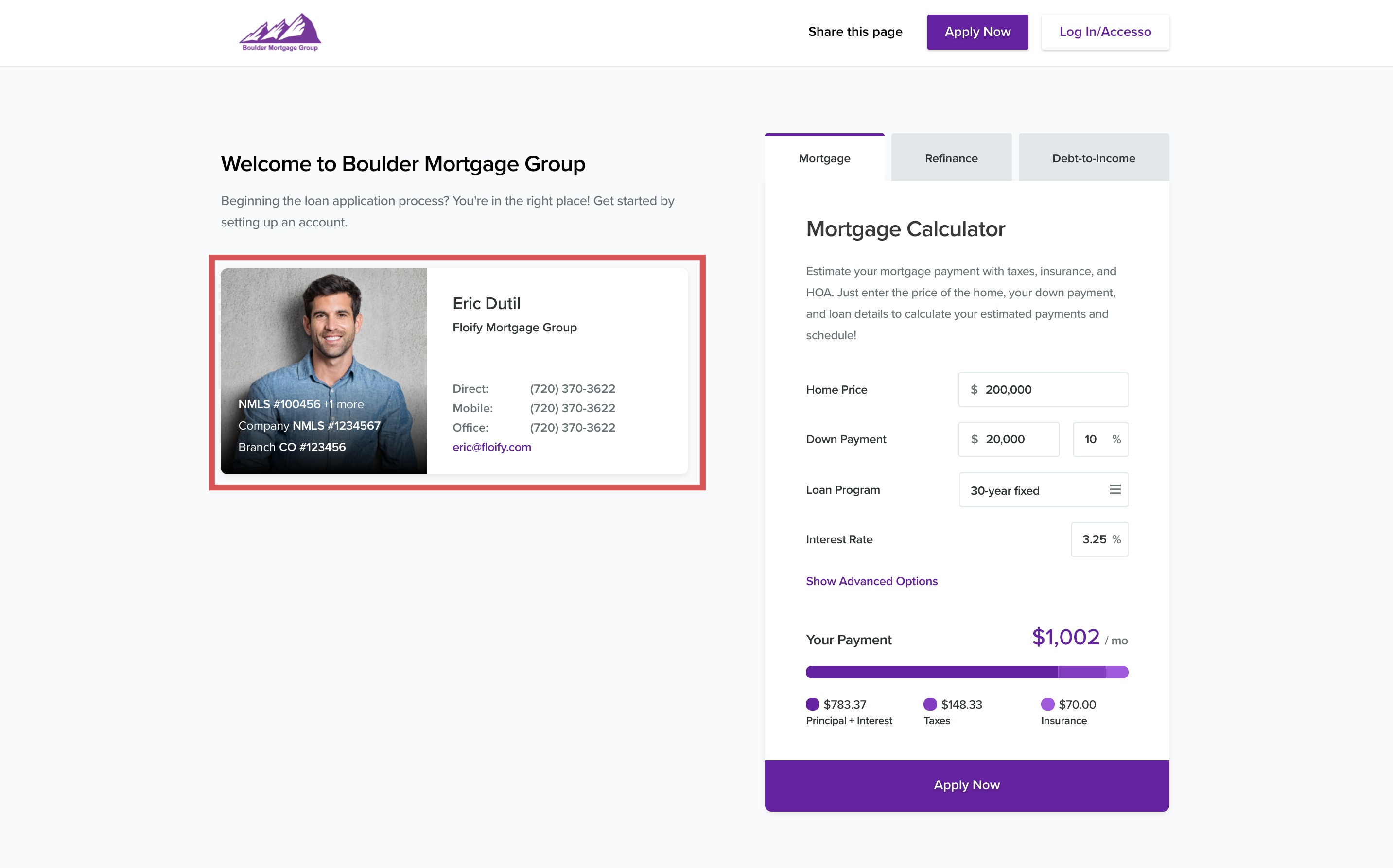
Task: Click the Interest Rate field
Action: tap(1095, 539)
